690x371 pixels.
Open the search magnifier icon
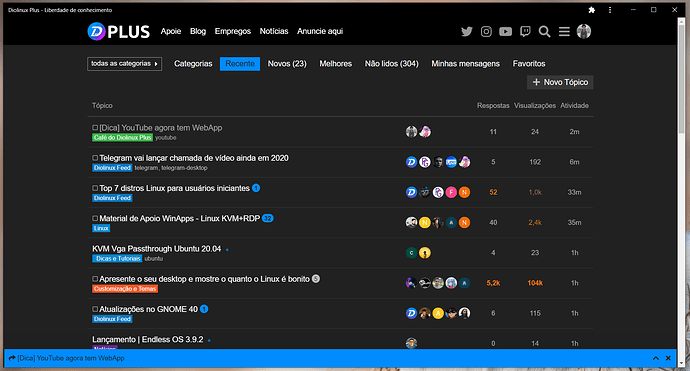pos(544,31)
